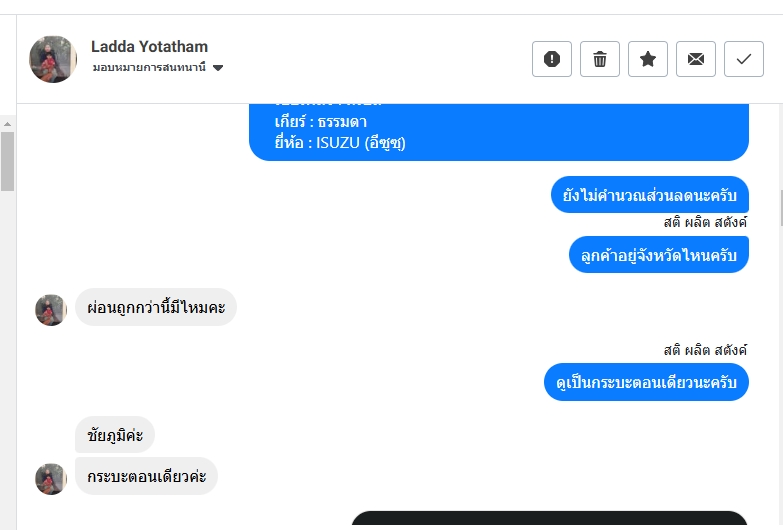Click the left panel scrollbar thumb
Viewport: 783px width, 530px height.
click(7, 161)
